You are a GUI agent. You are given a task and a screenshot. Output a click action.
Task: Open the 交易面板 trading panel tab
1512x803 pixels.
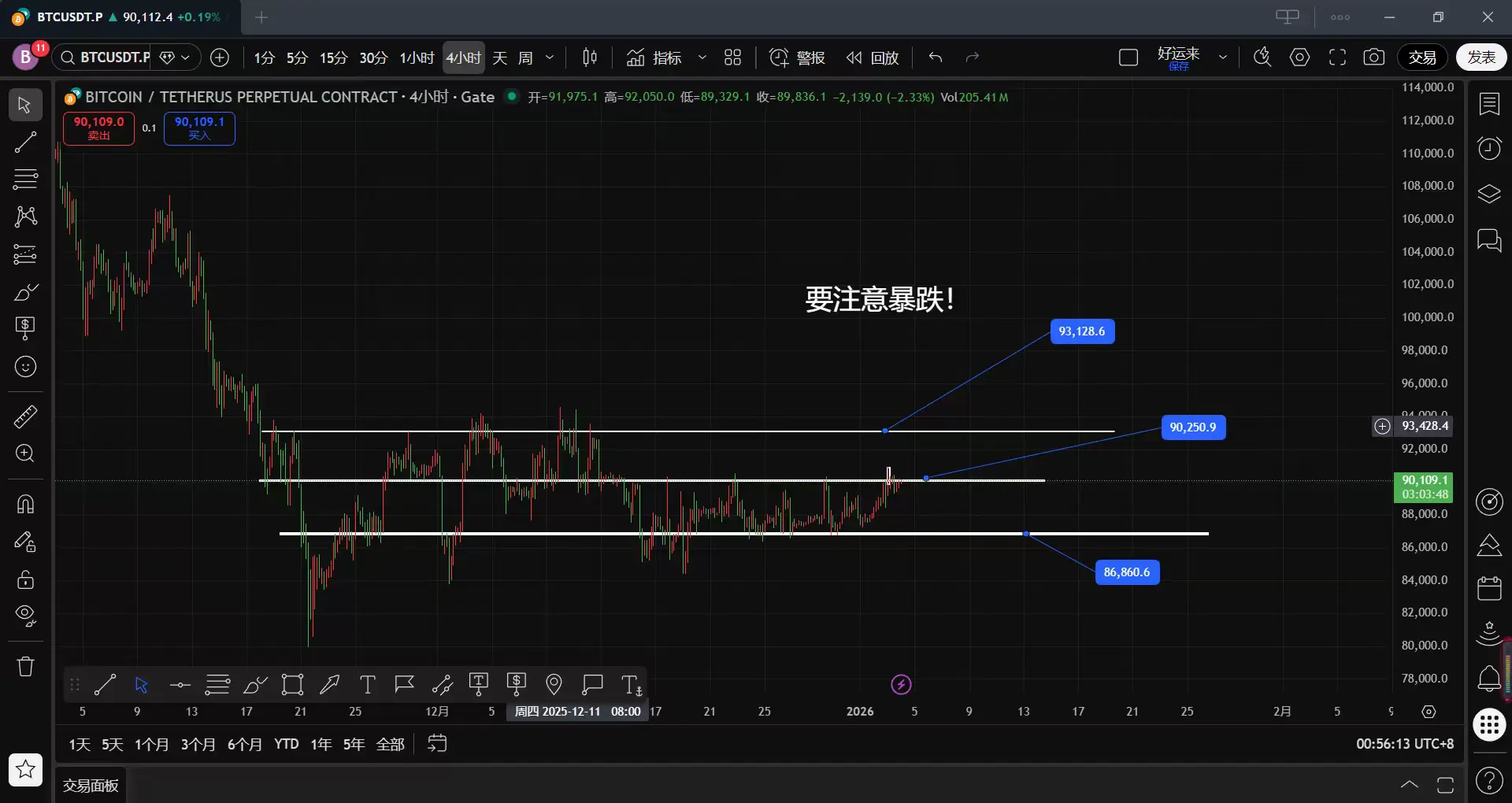tap(91, 785)
